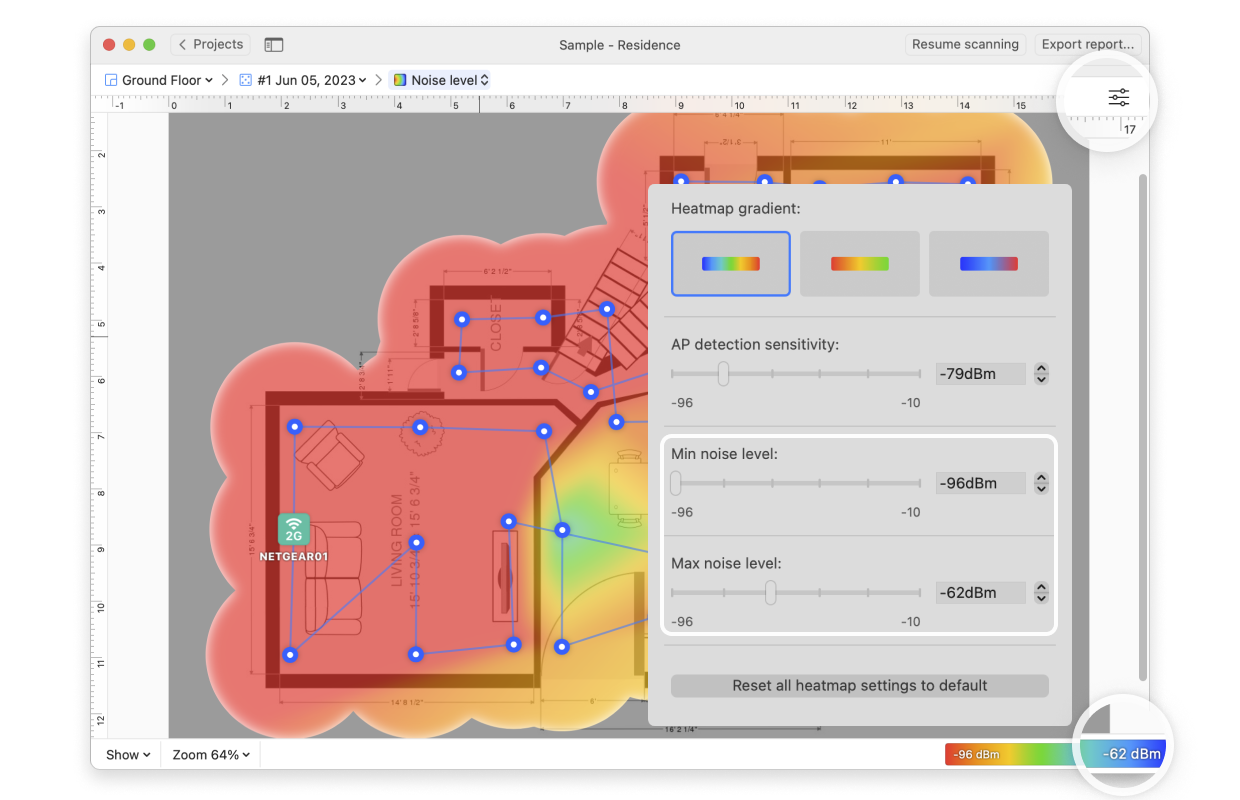The image size is (1240, 800).
Task: Click the Sample - Residence window title
Action: click(x=620, y=45)
